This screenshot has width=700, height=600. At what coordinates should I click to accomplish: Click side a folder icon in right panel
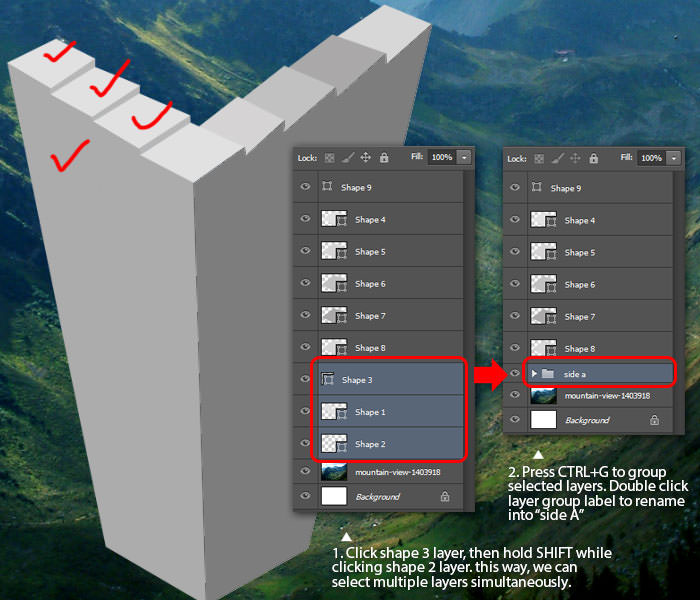(x=548, y=373)
